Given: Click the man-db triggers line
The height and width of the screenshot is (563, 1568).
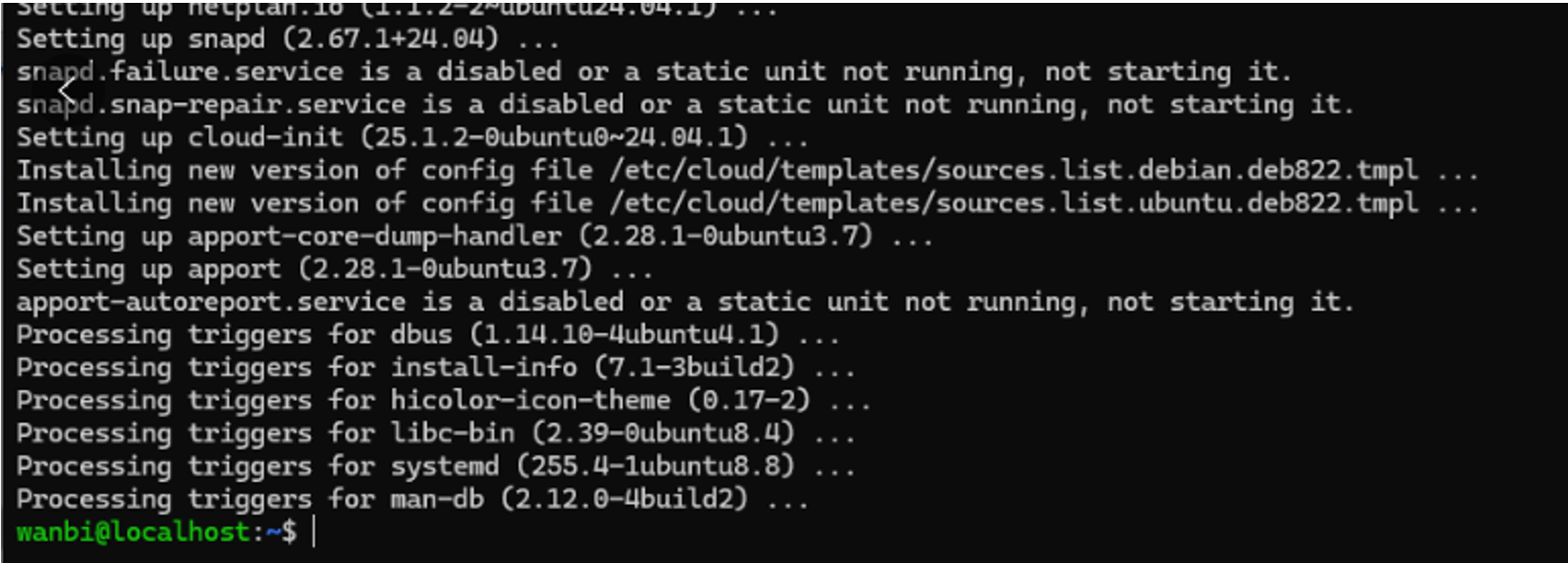Looking at the screenshot, I should point(412,498).
